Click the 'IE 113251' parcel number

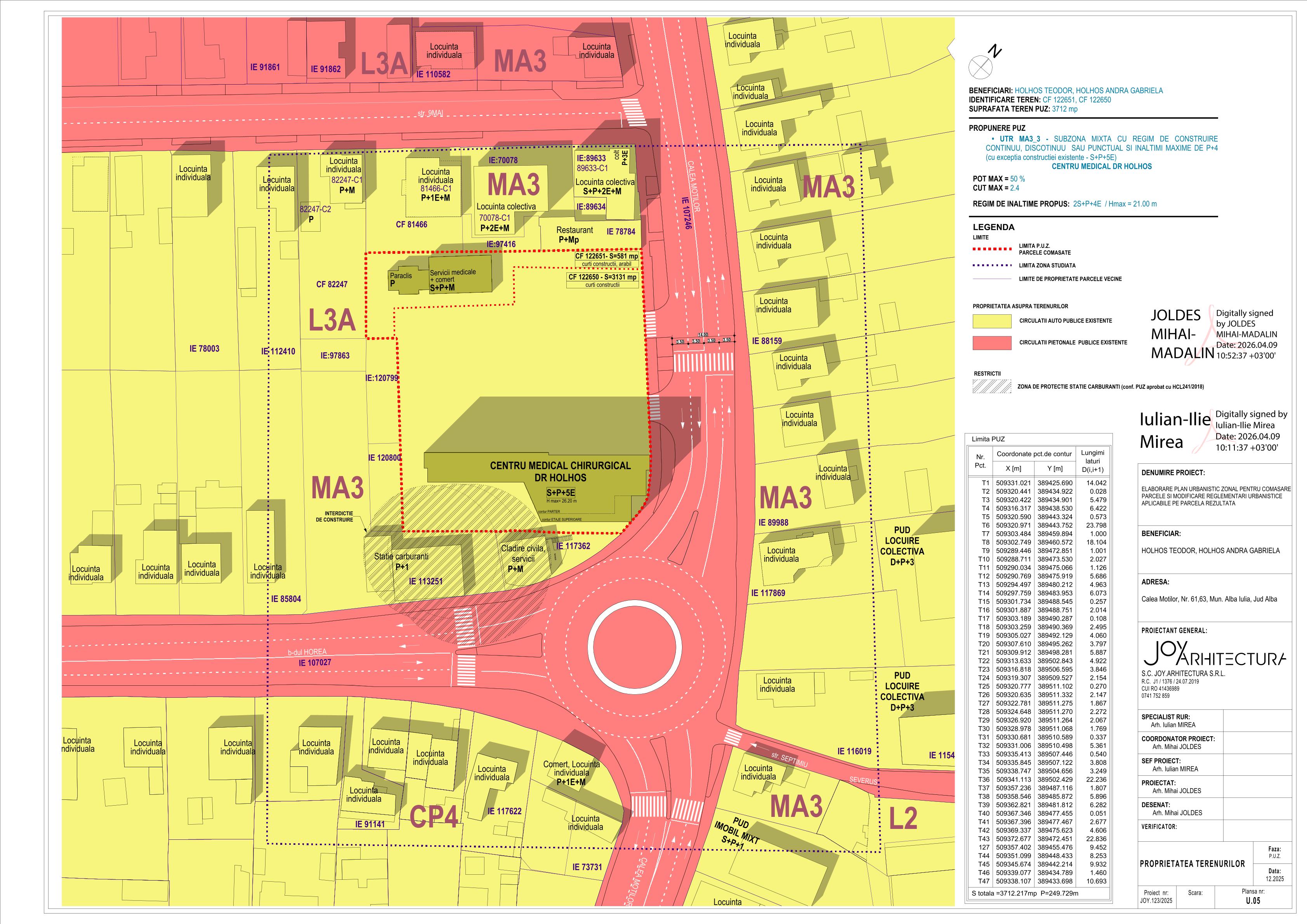425,581
